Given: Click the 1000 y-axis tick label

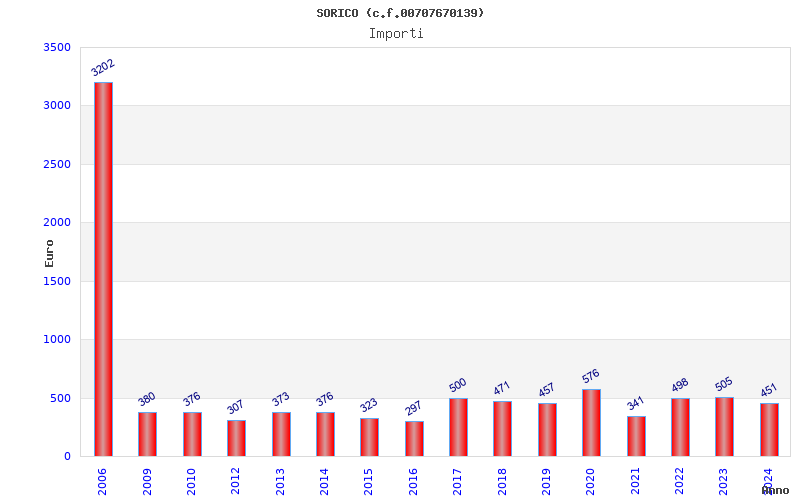Looking at the screenshot, I should 57,339.
